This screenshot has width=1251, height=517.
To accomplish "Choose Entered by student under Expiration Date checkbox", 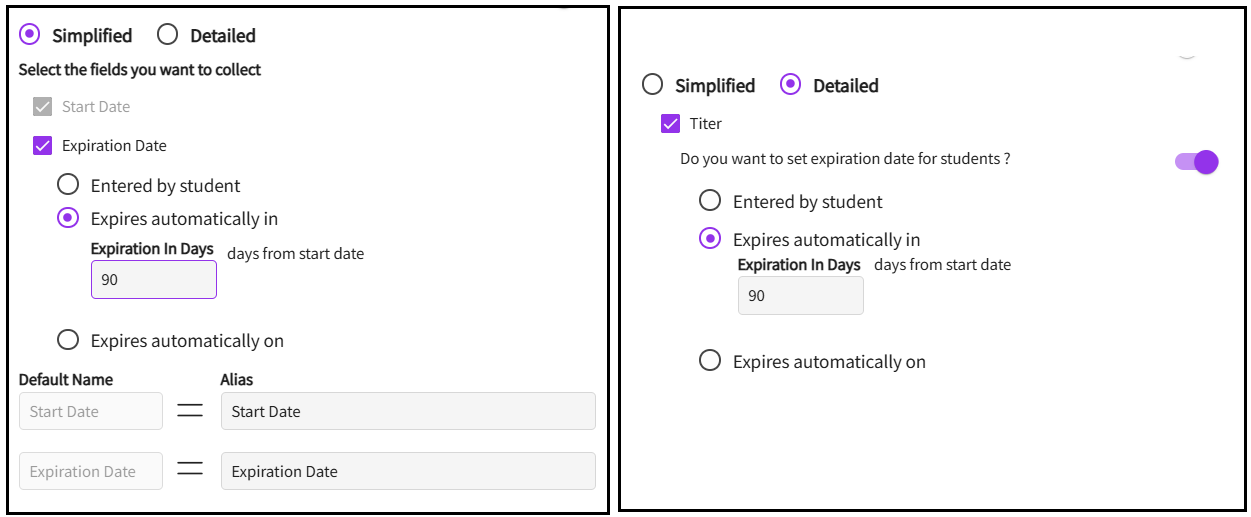I will (68, 185).
